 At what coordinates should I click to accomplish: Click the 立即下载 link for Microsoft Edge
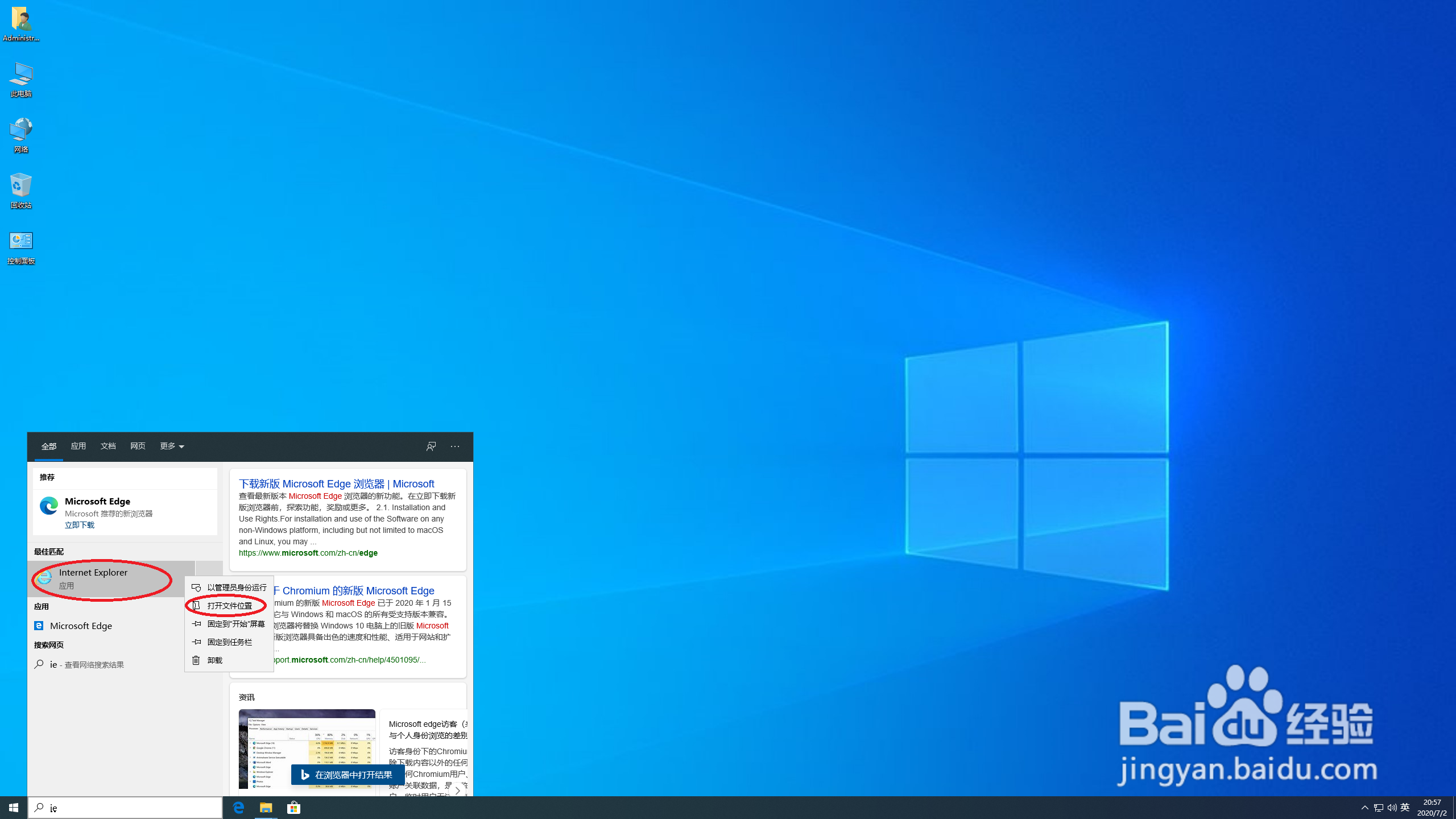coord(79,524)
